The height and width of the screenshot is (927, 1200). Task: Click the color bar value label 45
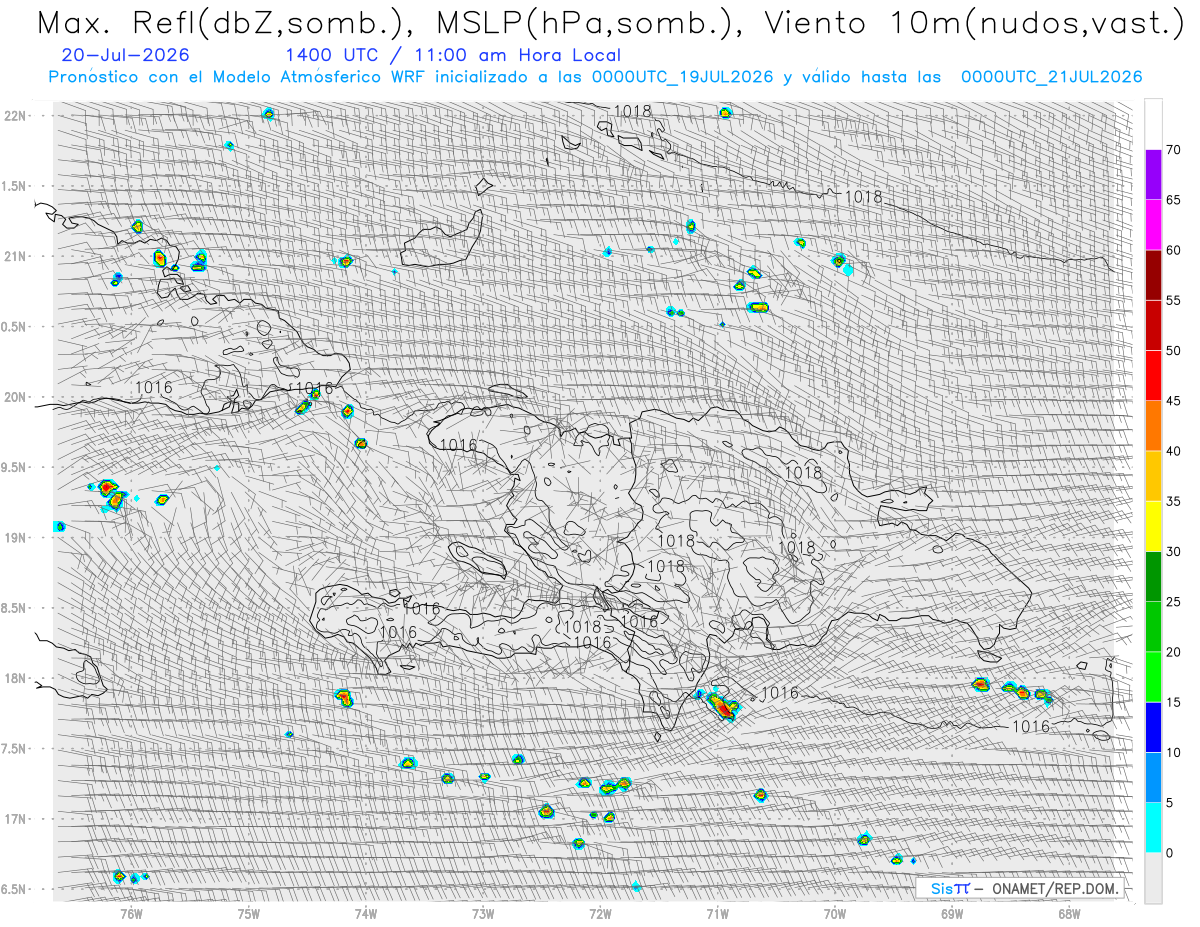click(x=1173, y=401)
